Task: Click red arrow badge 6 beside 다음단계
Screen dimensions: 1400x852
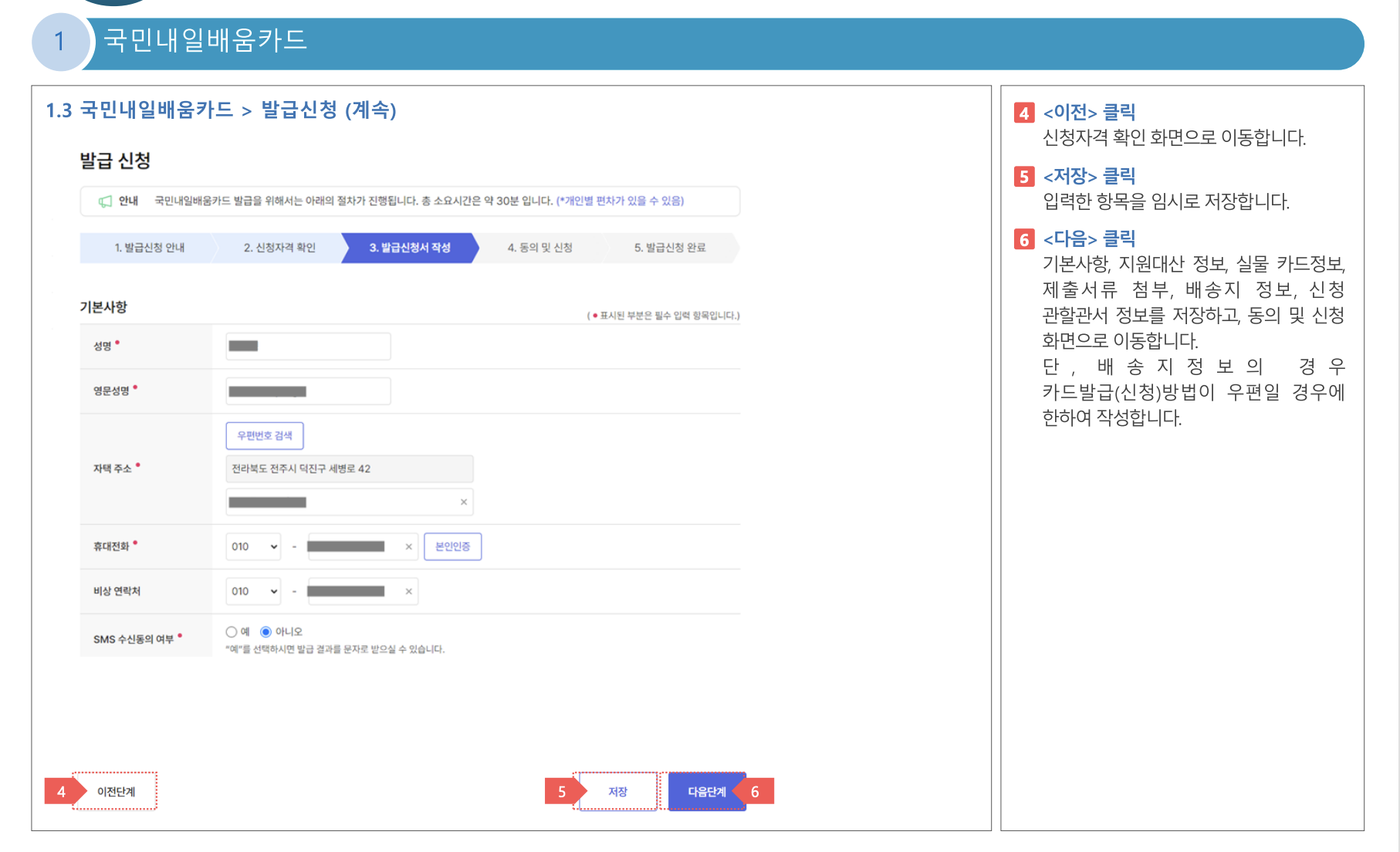Action: 756,791
